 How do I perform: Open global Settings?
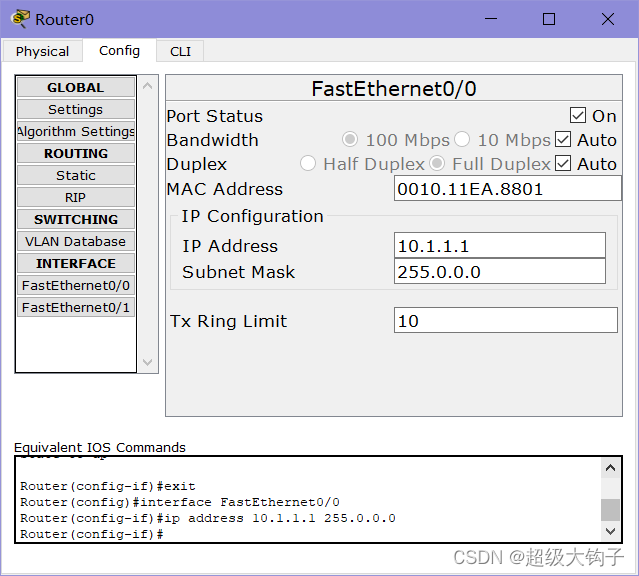click(76, 109)
